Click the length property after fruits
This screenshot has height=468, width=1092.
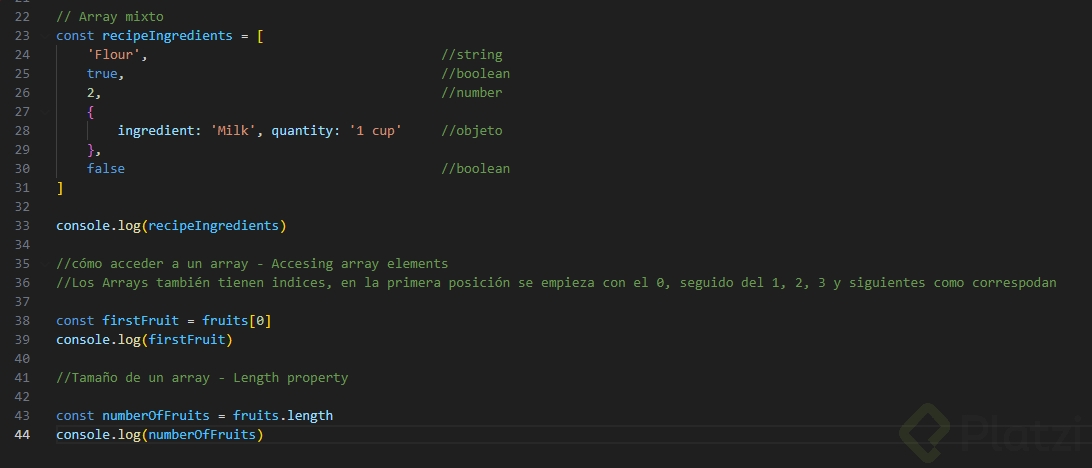(x=310, y=416)
